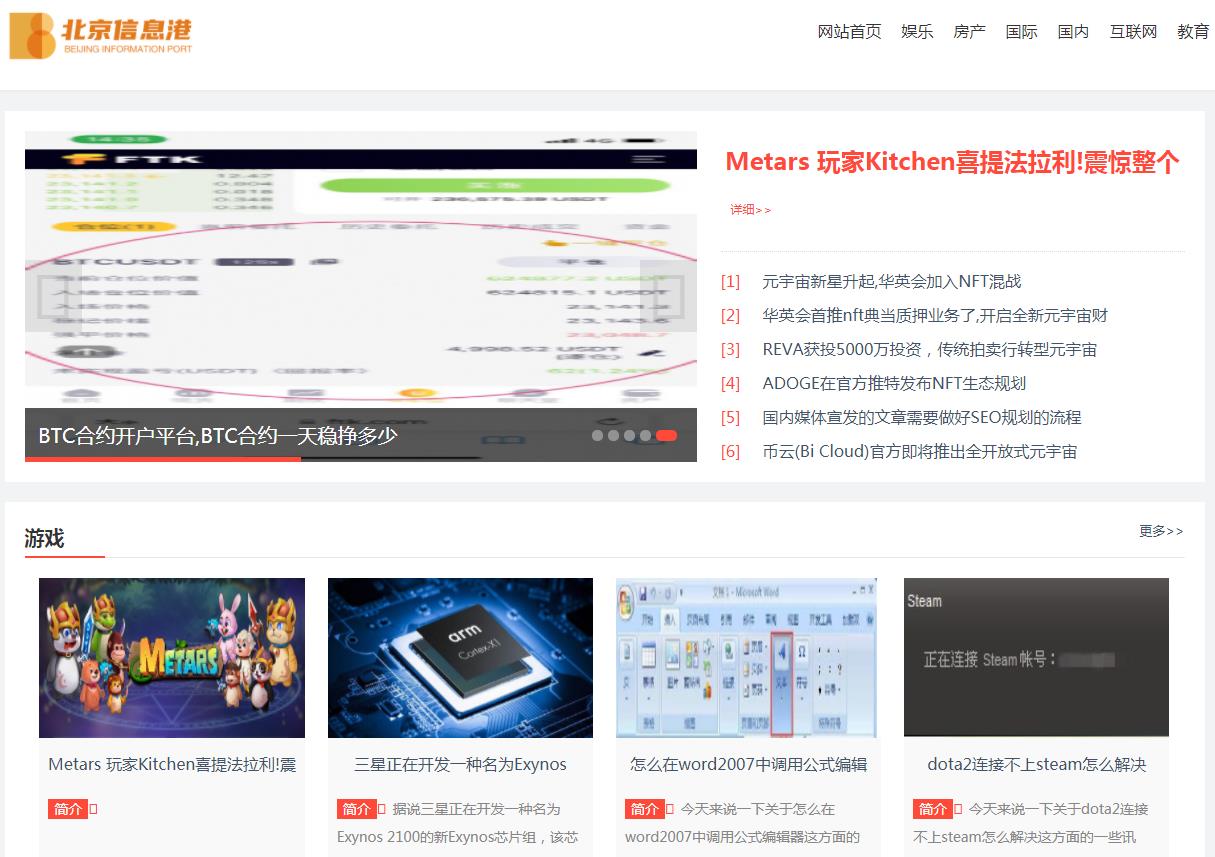This screenshot has height=857, width=1215.
Task: Open article 元宇宙新星升起,华英会加入NFT混战
Action: tap(891, 282)
